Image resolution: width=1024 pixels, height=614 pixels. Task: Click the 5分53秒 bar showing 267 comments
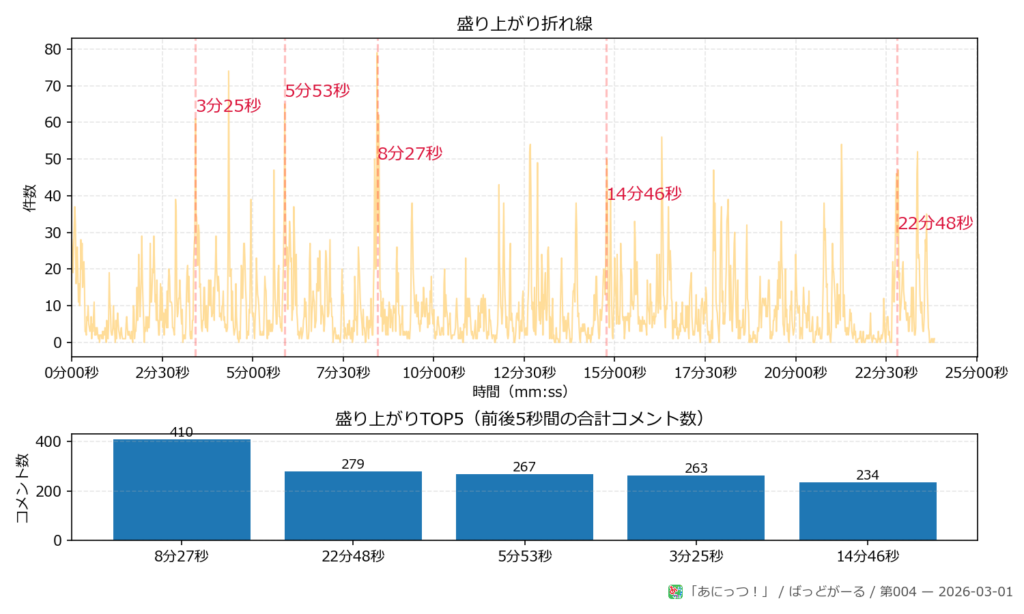click(524, 505)
